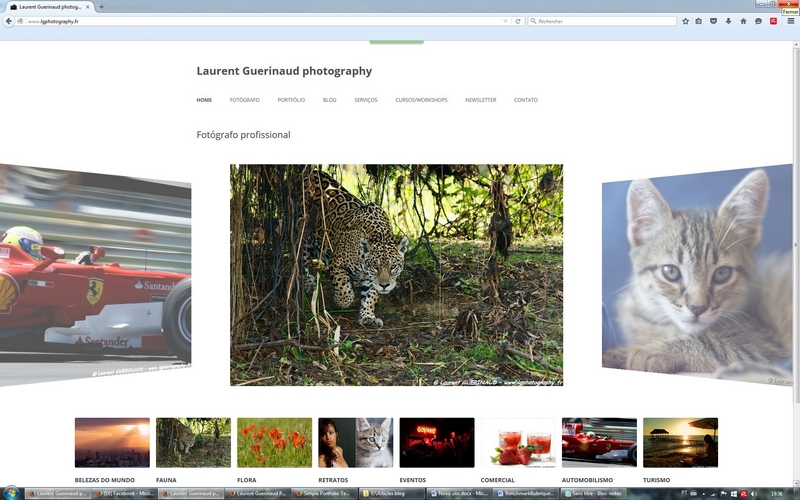Click the taskbar clock showing 19:36
Viewport: 800px width, 500px height.
(x=777, y=494)
